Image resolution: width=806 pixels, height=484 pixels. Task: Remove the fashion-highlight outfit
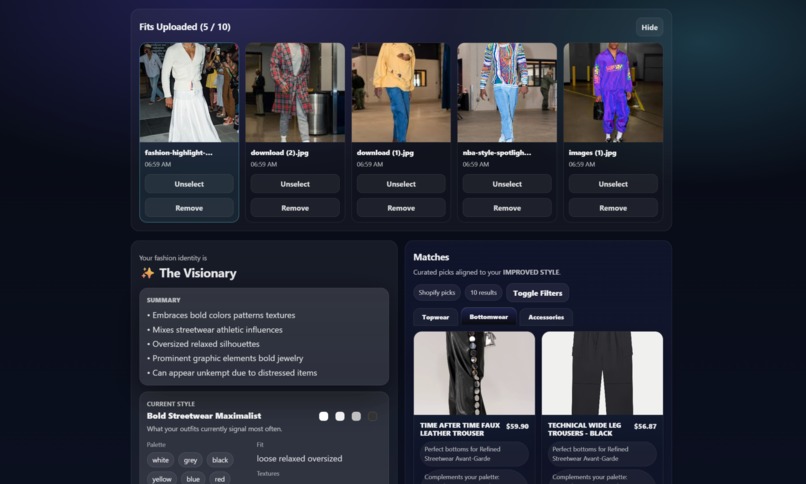189,208
